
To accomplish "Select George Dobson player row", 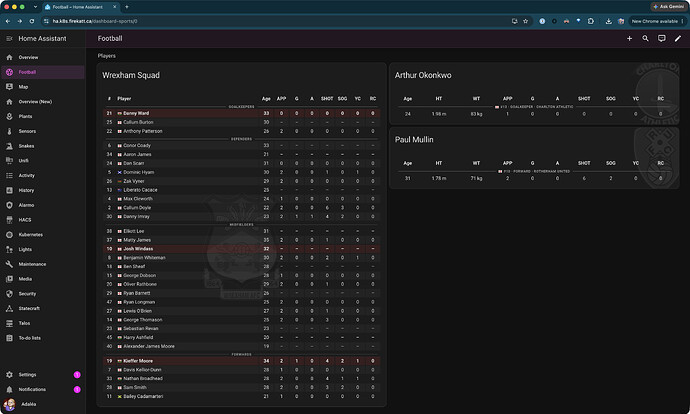I will (x=241, y=275).
